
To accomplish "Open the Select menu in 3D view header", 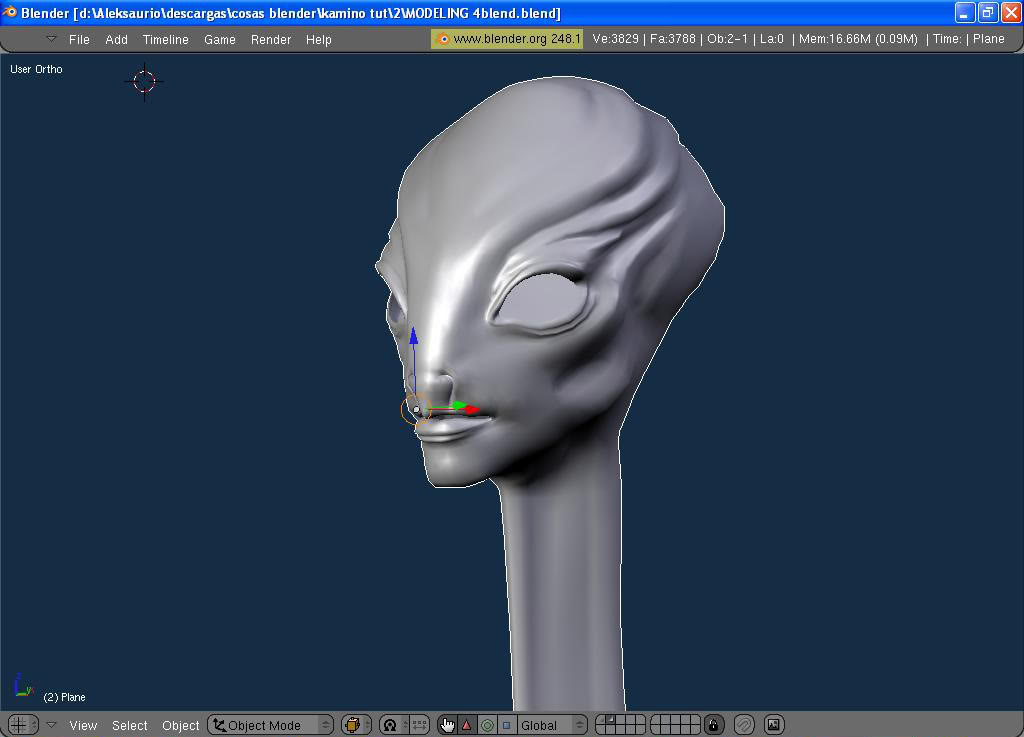I will click(x=130, y=725).
